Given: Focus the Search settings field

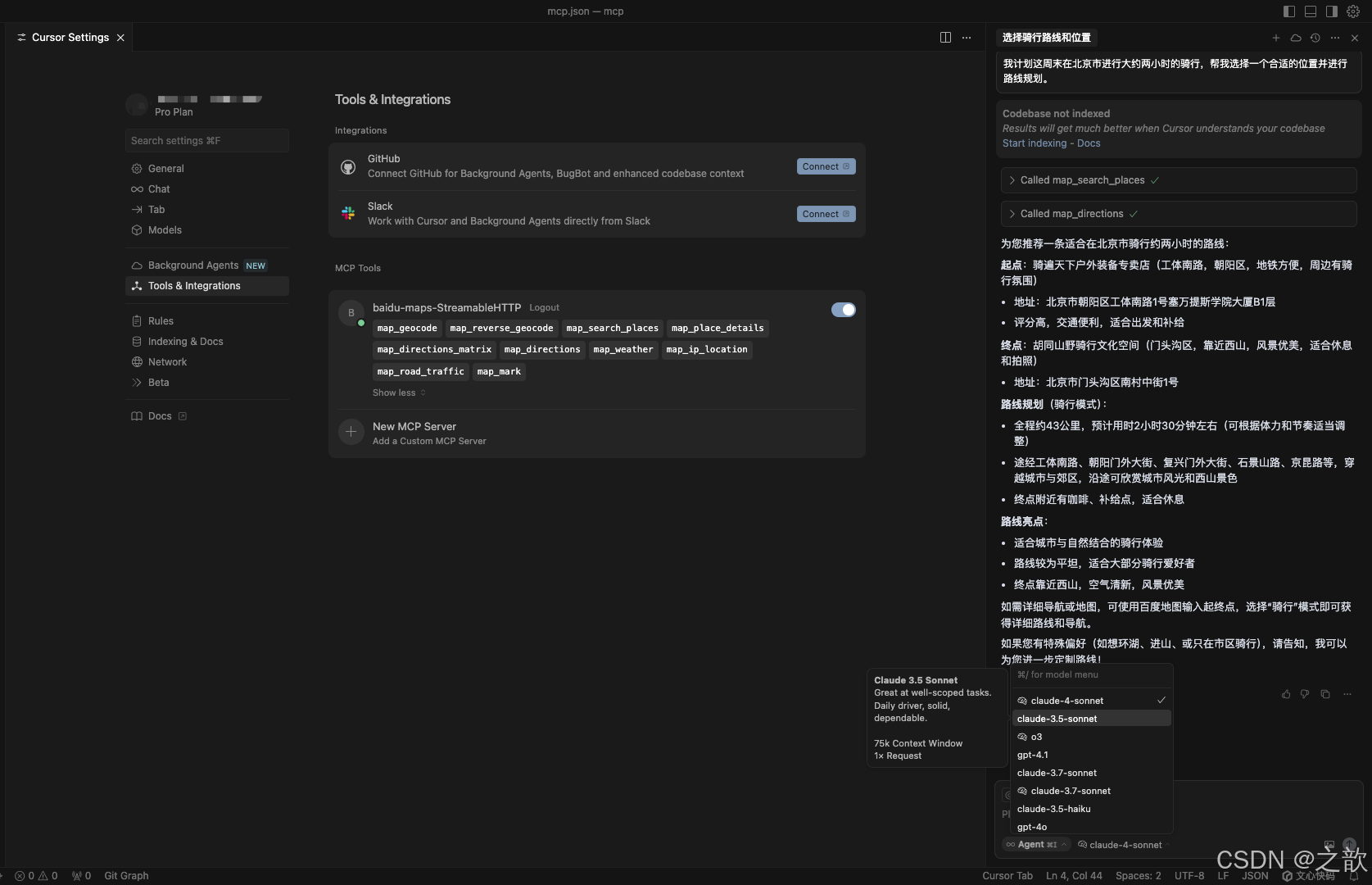Looking at the screenshot, I should pyautogui.click(x=207, y=141).
